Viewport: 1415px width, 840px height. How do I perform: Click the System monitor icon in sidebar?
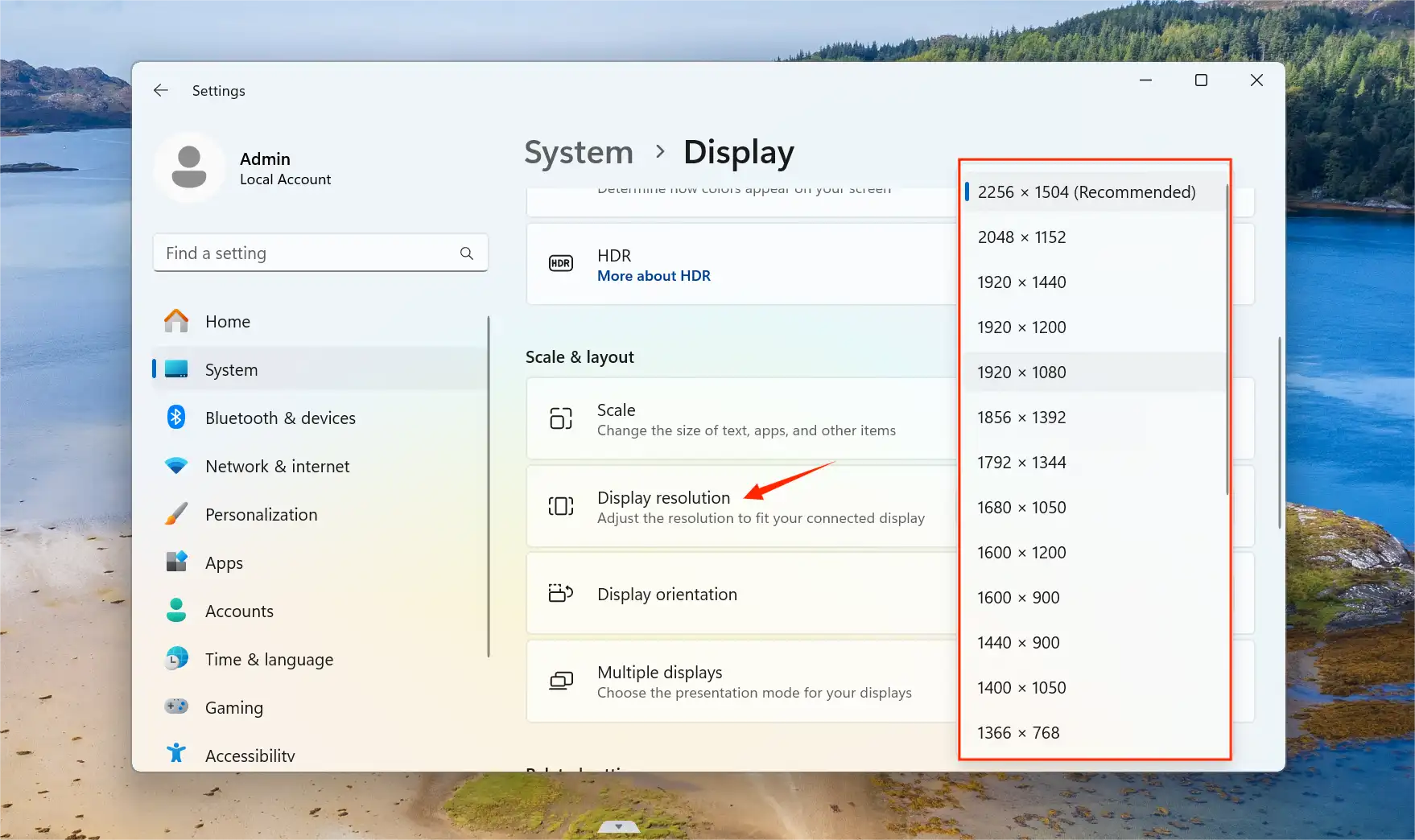click(176, 369)
